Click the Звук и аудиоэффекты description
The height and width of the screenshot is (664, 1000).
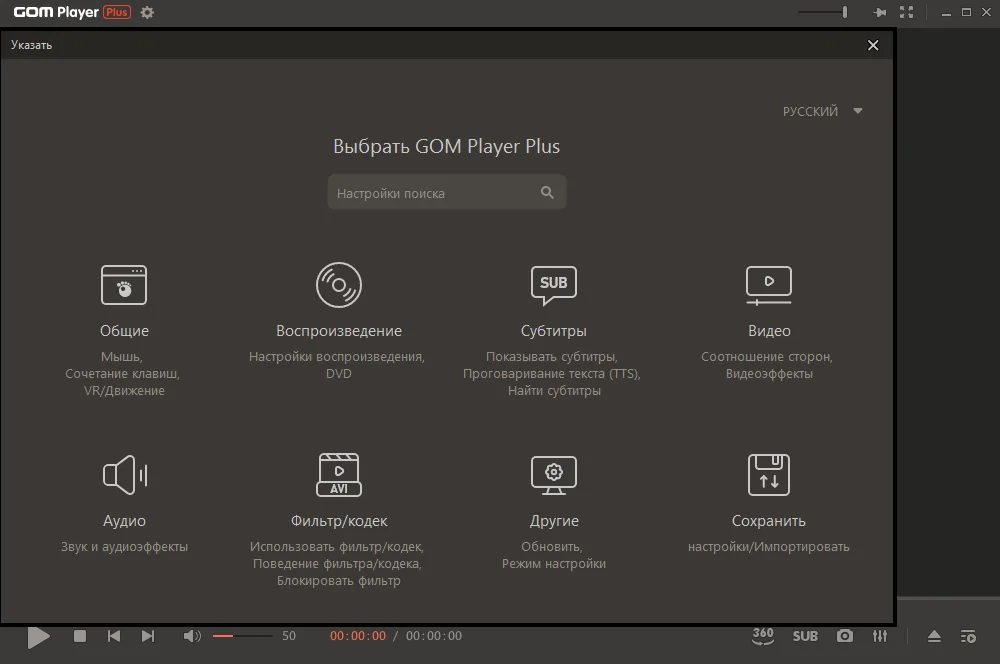point(124,547)
